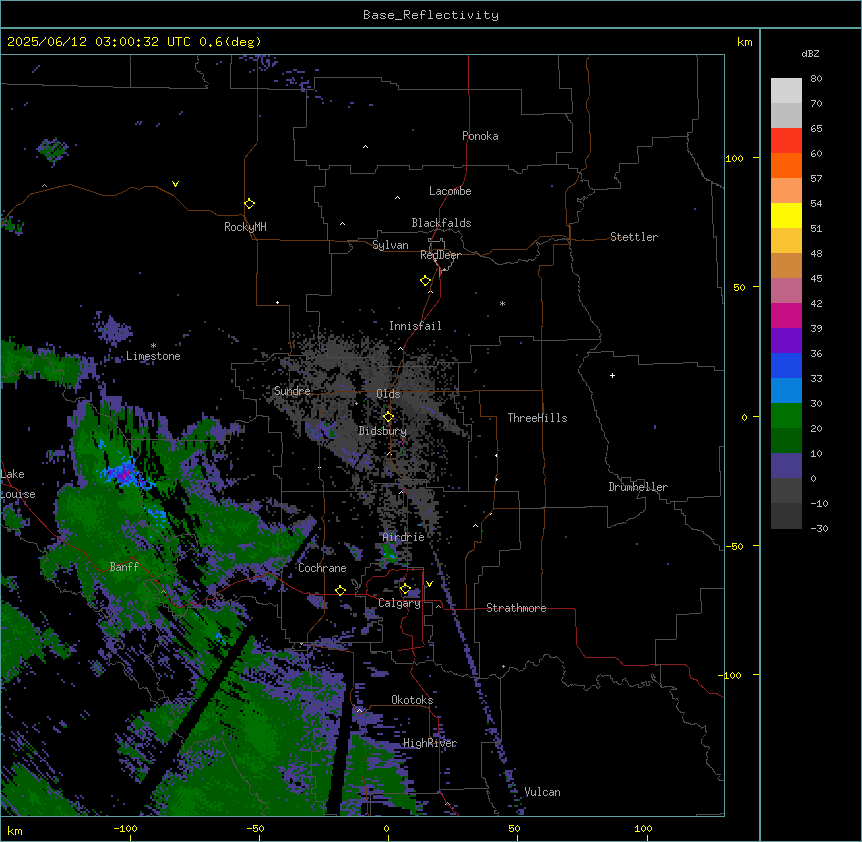Click the Strathmore label
The height and width of the screenshot is (842, 862).
pos(516,608)
